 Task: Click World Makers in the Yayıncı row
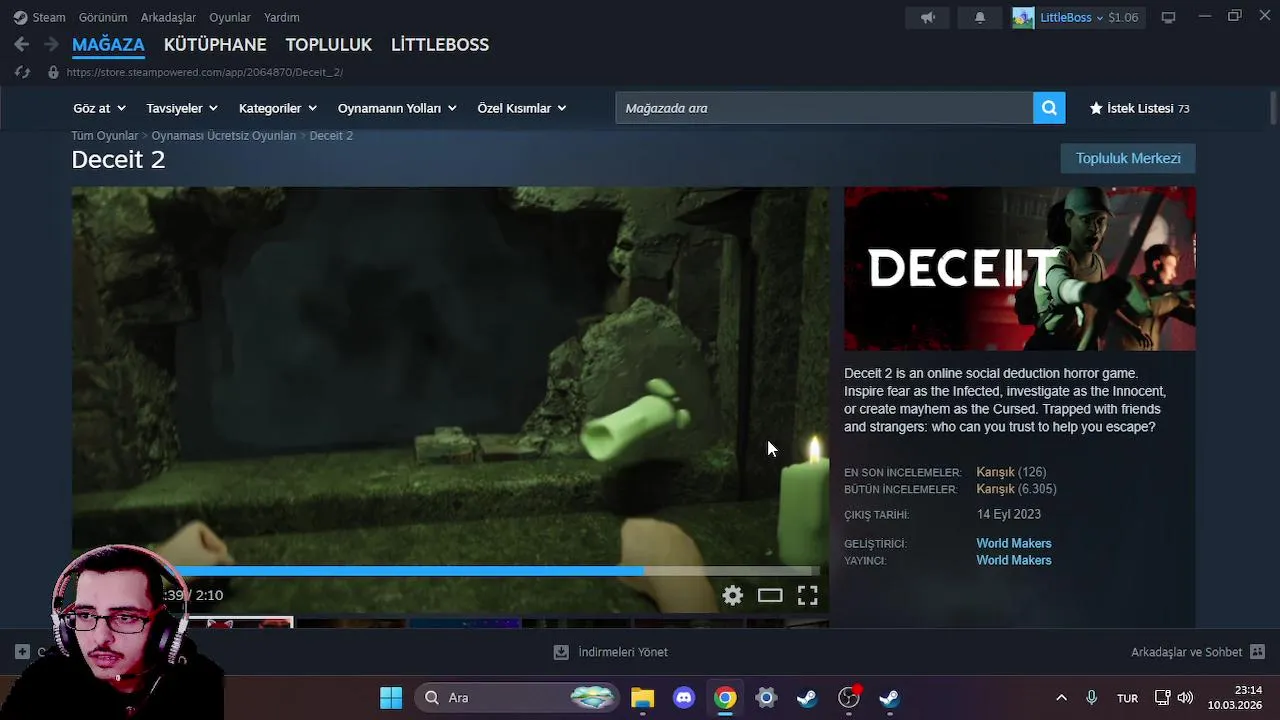tap(1014, 561)
